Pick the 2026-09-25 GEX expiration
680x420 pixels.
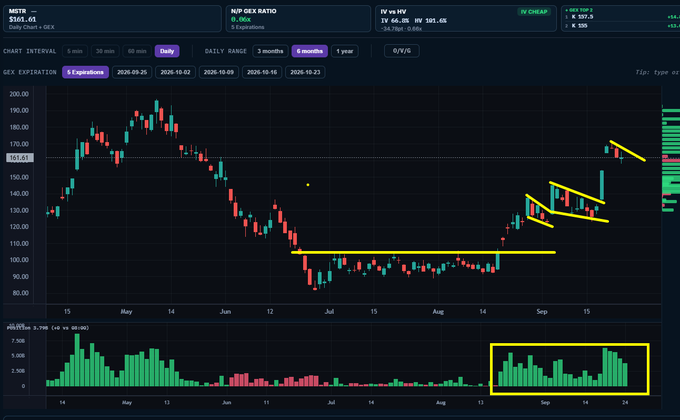(x=132, y=72)
